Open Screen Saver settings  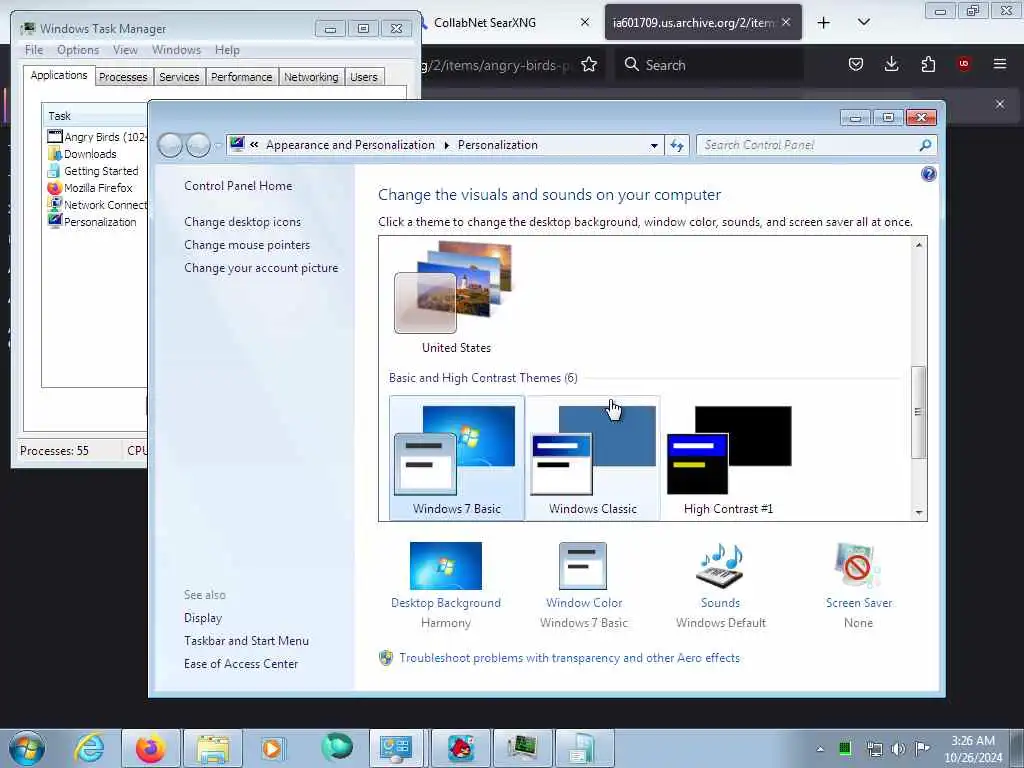click(858, 584)
